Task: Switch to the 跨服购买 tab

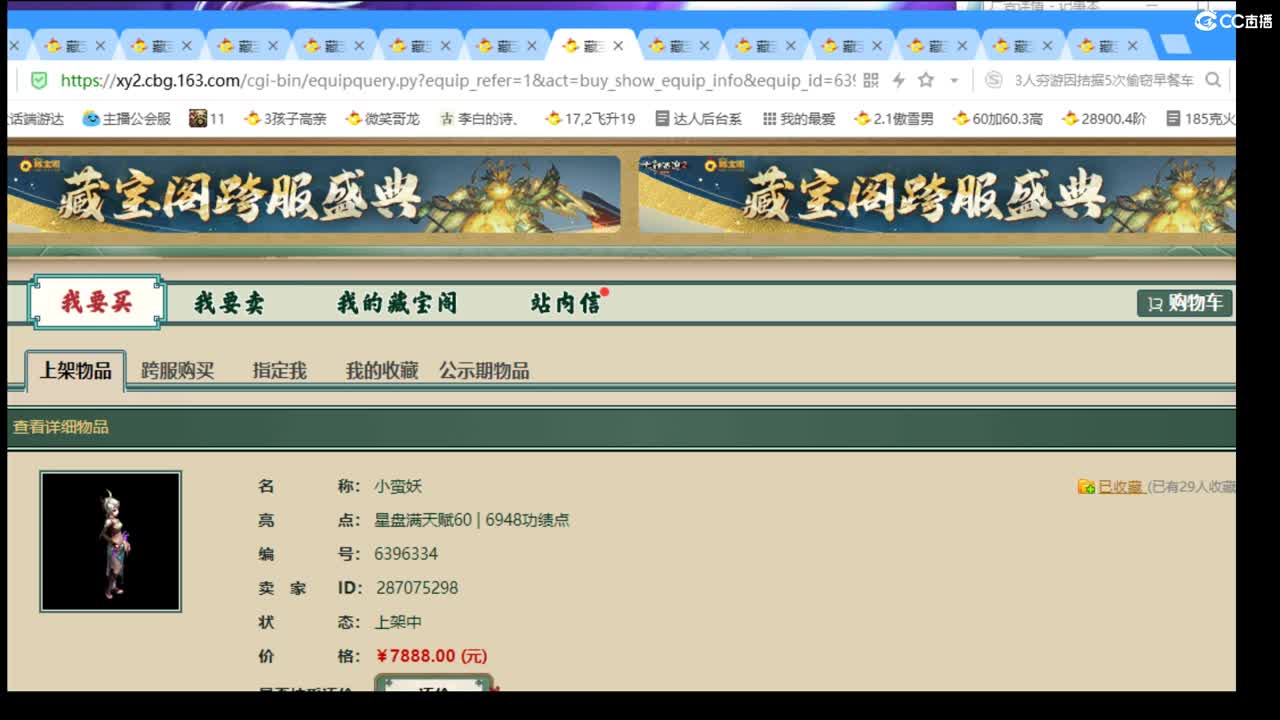Action: [178, 371]
